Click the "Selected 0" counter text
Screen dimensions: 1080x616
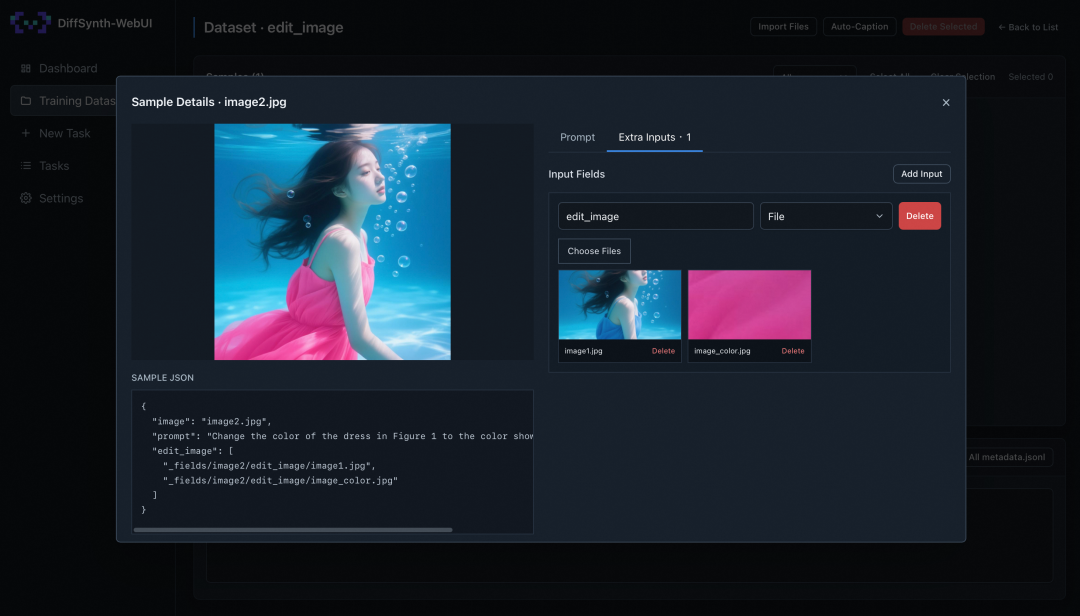(x=1030, y=76)
